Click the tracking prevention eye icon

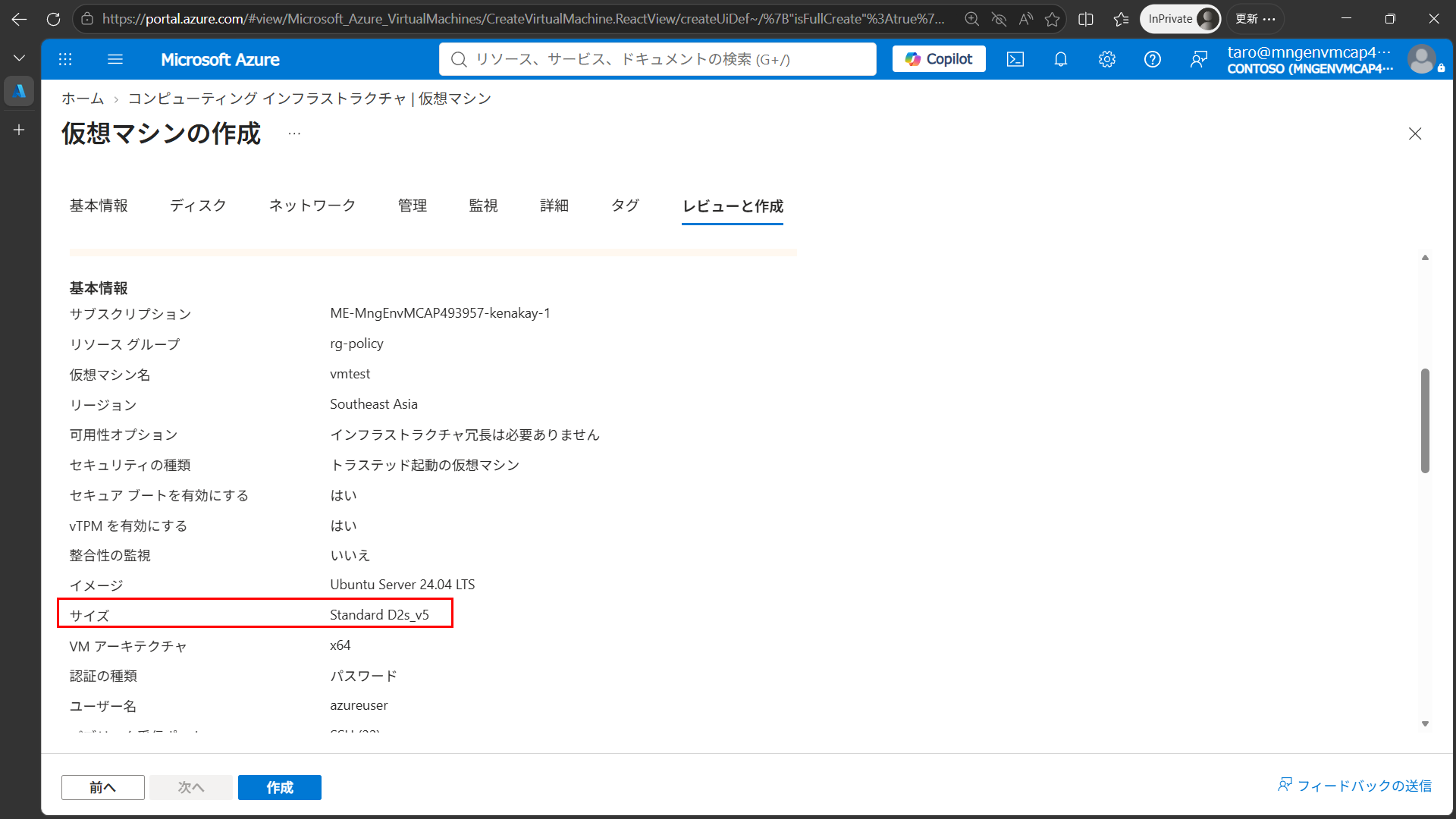pyautogui.click(x=999, y=19)
